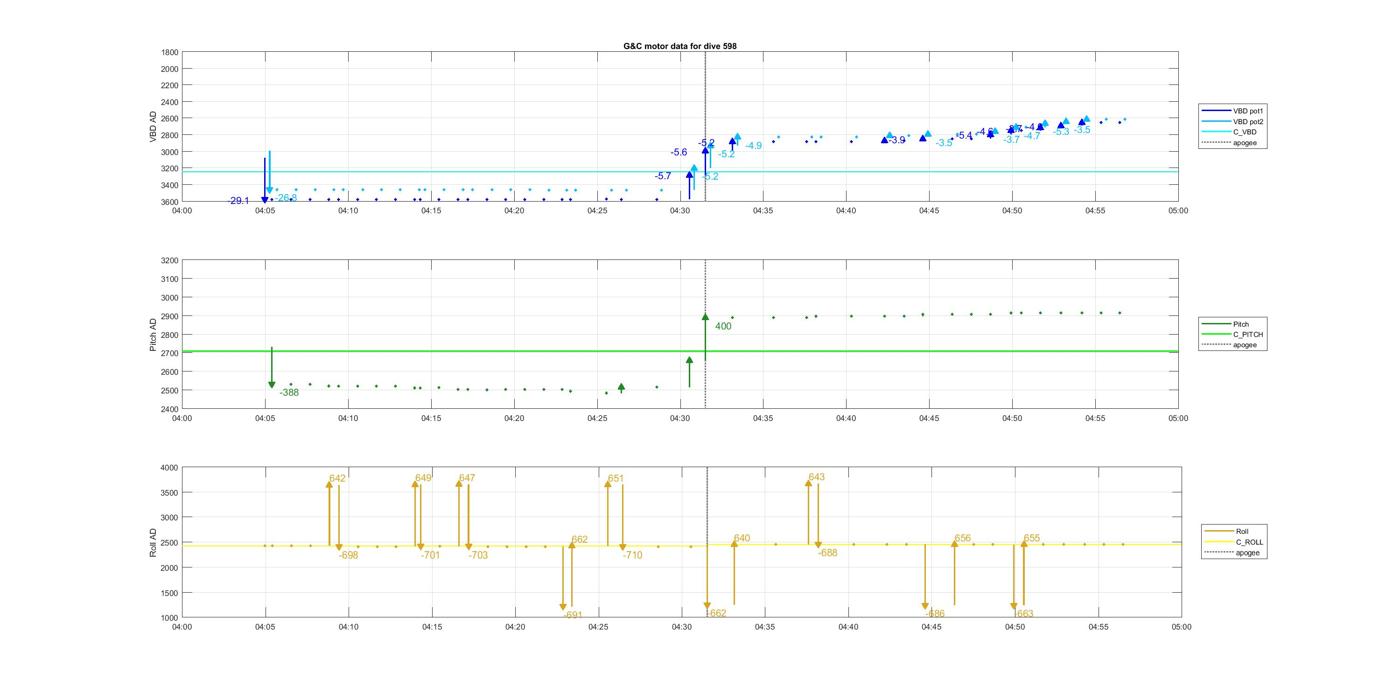The height and width of the screenshot is (693, 1400).
Task: Click the '643' roll annotation
Action: coord(816,477)
